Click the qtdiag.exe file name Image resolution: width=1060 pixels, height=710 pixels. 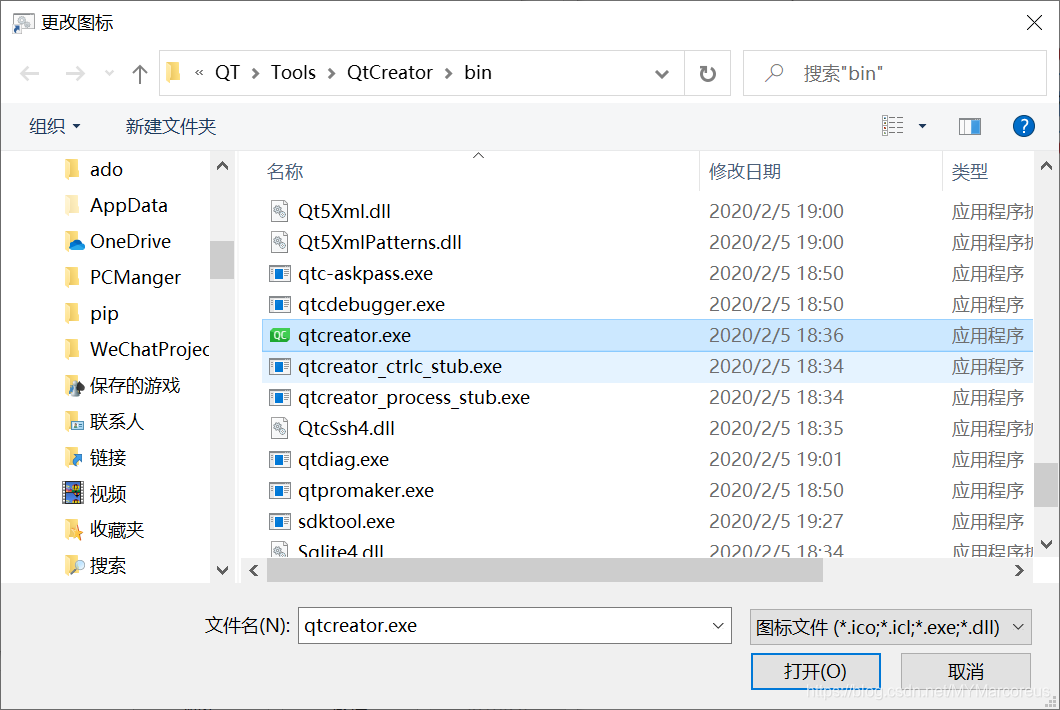[343, 460]
